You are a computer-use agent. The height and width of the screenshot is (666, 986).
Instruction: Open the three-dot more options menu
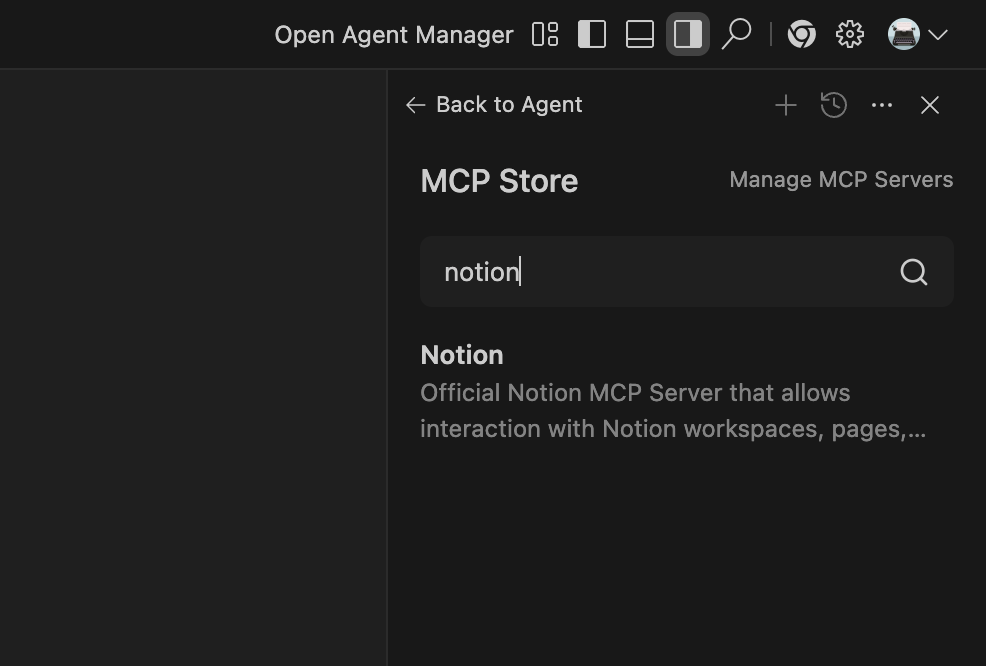click(x=882, y=105)
